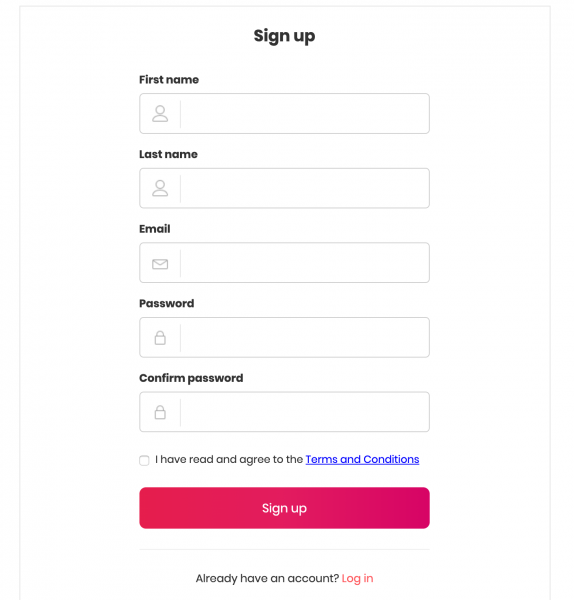Click the Confirm password label
Viewport: 574px width, 600px height.
(x=191, y=378)
